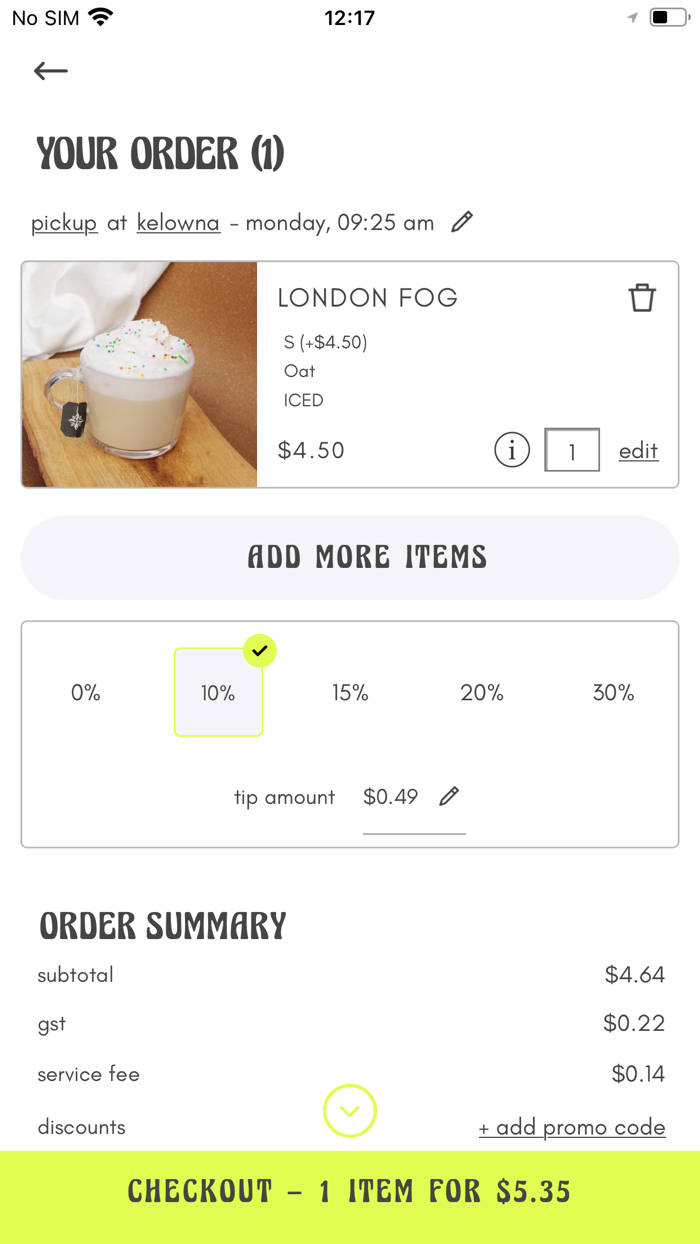The width and height of the screenshot is (700, 1244).
Task: Tap the back arrow icon
Action: (x=50, y=71)
